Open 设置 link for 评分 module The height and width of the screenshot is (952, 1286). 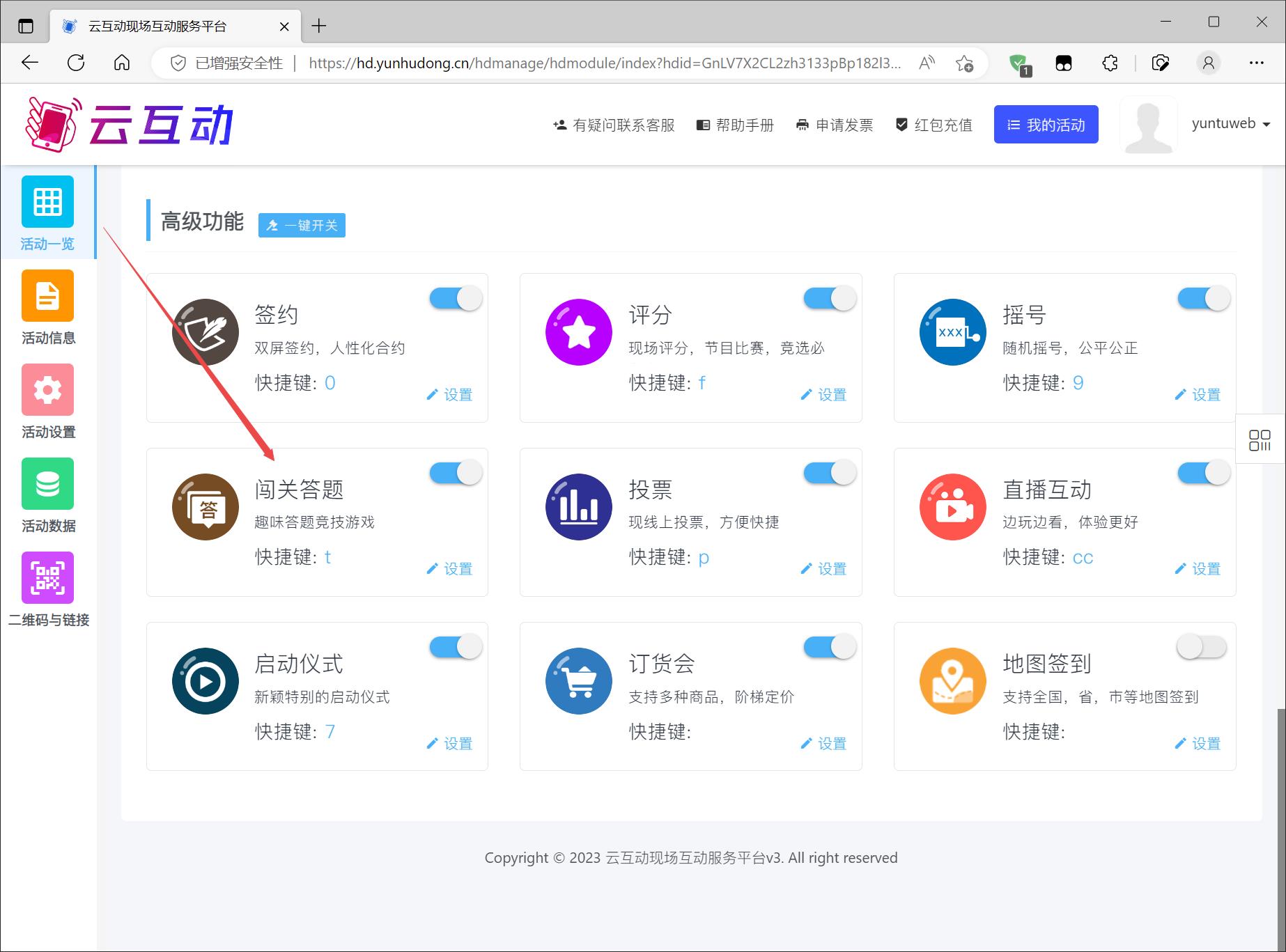click(823, 395)
